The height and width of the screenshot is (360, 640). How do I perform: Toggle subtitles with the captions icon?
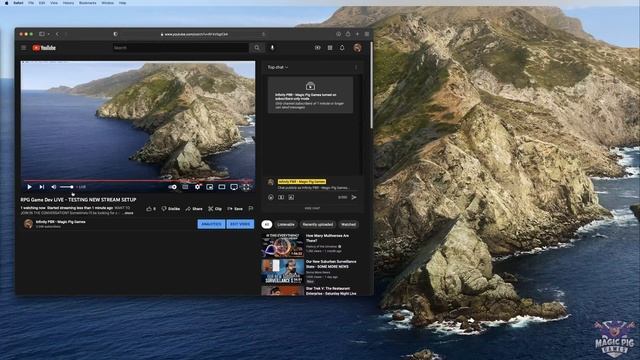(185, 187)
